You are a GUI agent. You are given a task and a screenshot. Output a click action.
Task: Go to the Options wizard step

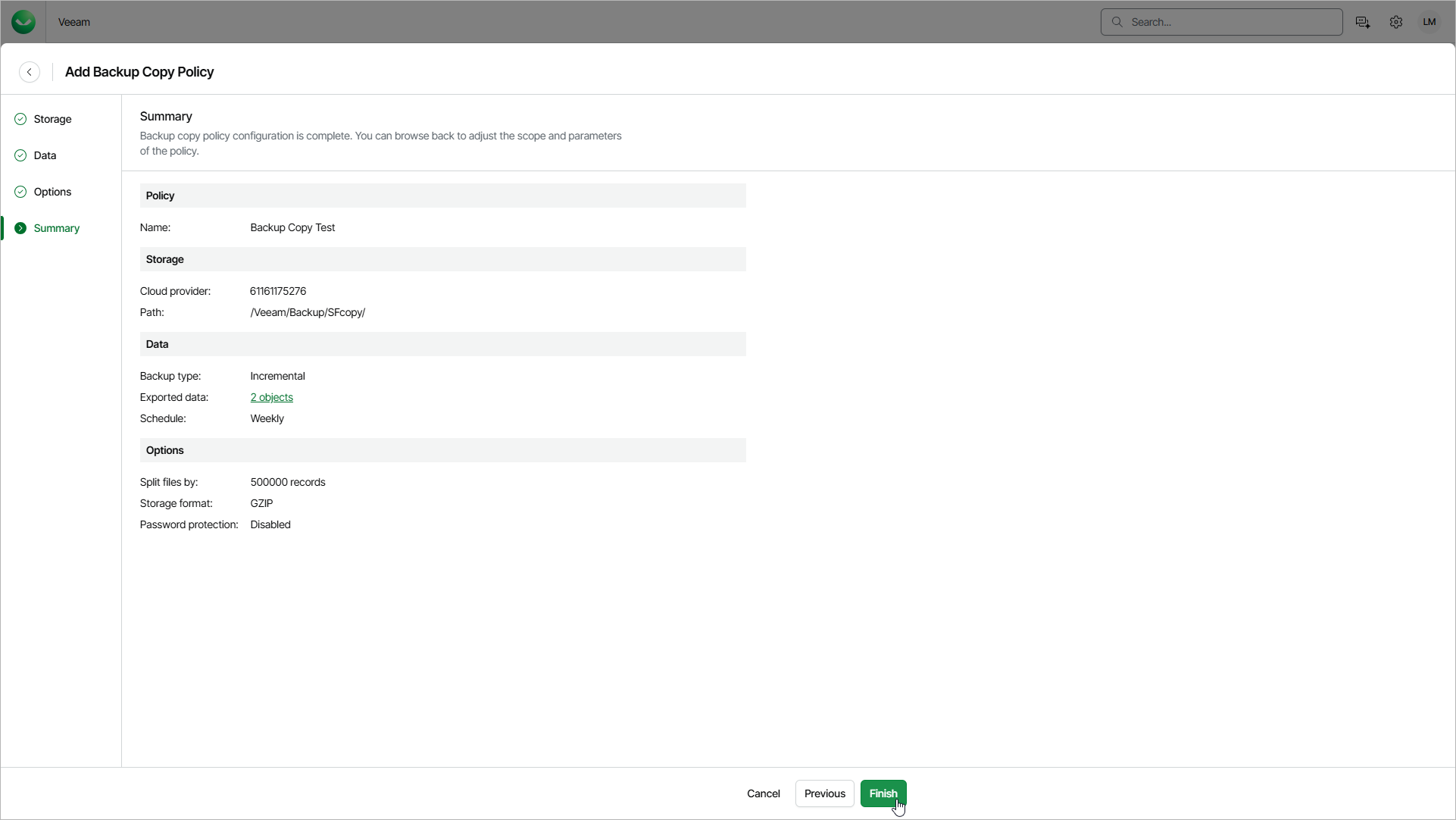(x=52, y=192)
